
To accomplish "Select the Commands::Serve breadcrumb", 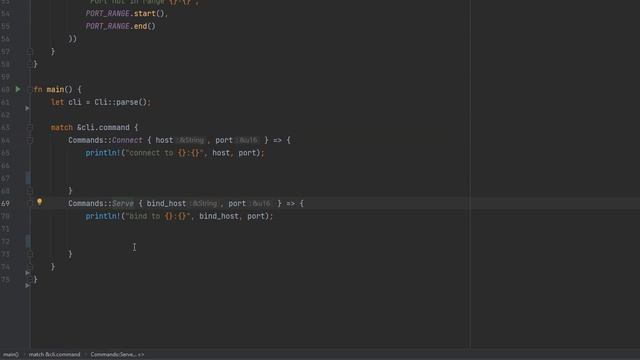I will pyautogui.click(x=117, y=354).
